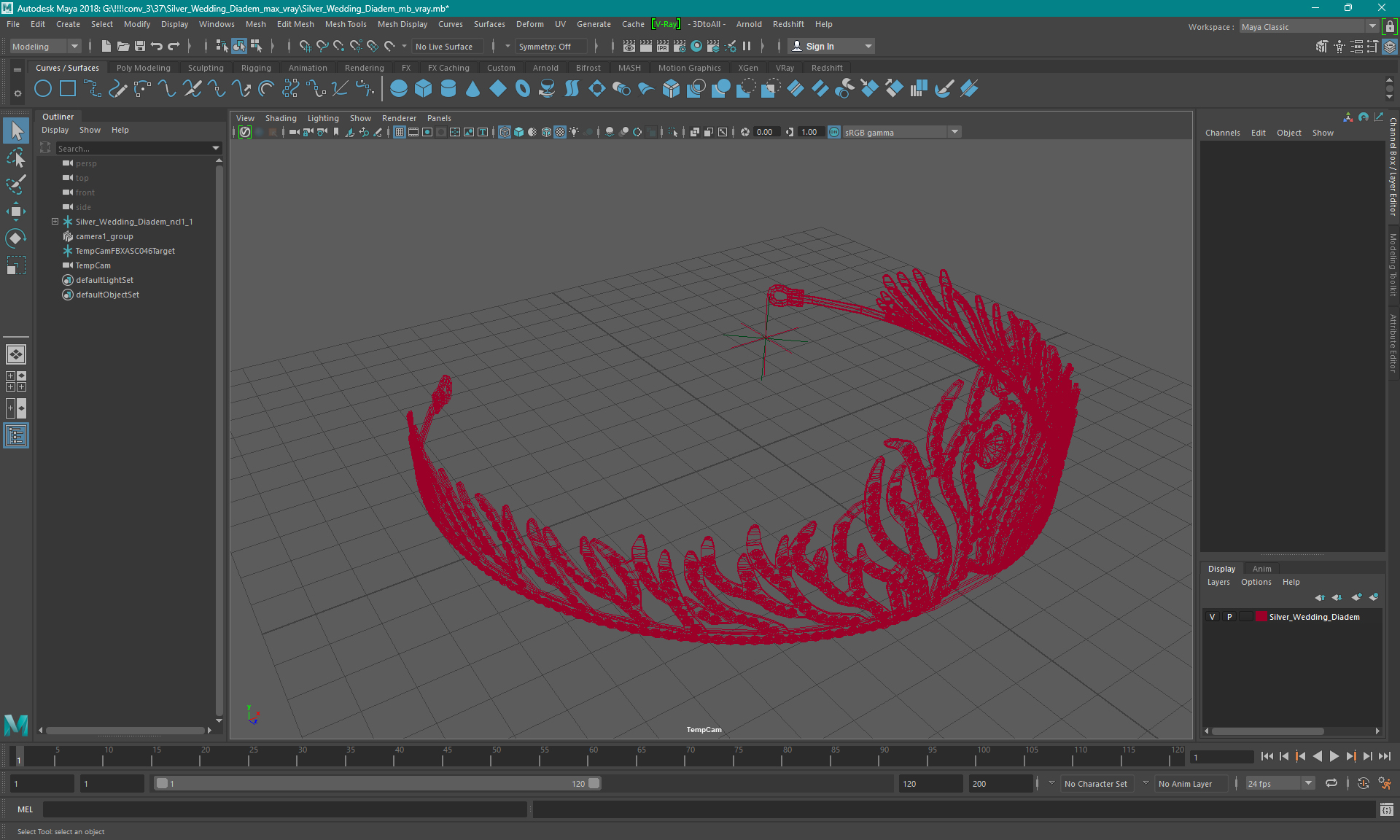Image resolution: width=1400 pixels, height=840 pixels.
Task: Open the 24 fps dropdown
Action: click(1280, 784)
